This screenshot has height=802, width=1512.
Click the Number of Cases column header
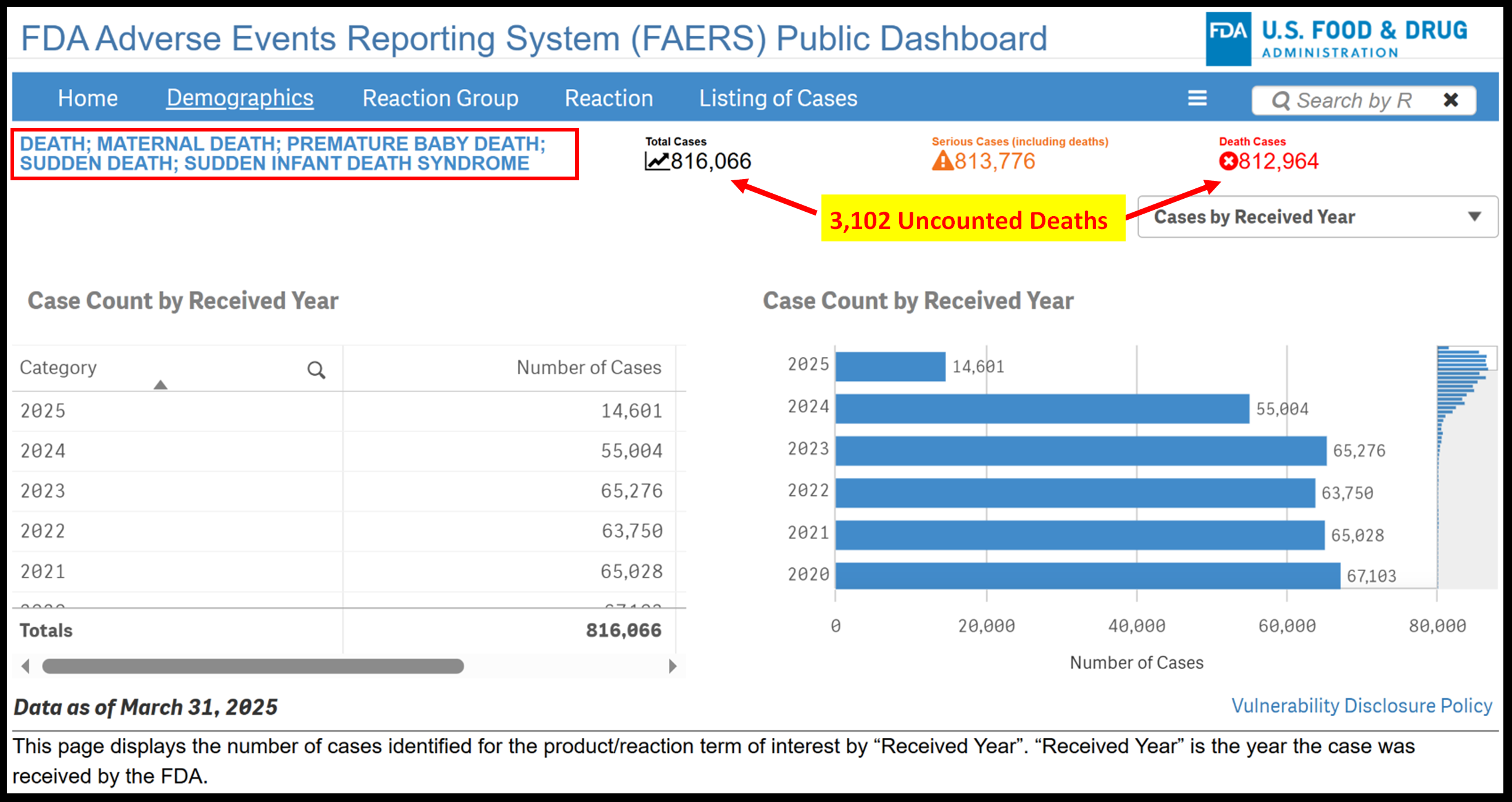[589, 368]
